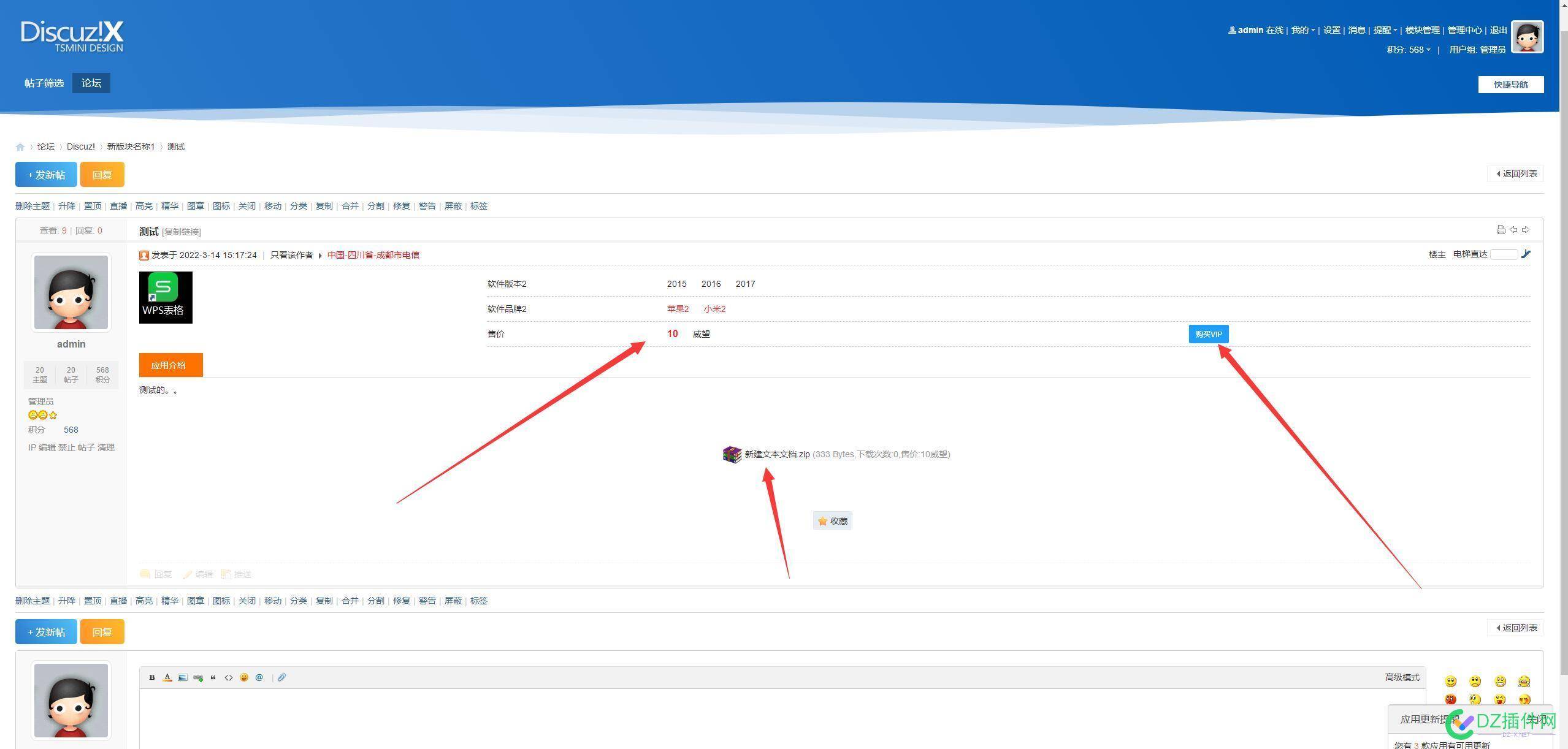Open 模块管理 in the header menu

[1422, 30]
